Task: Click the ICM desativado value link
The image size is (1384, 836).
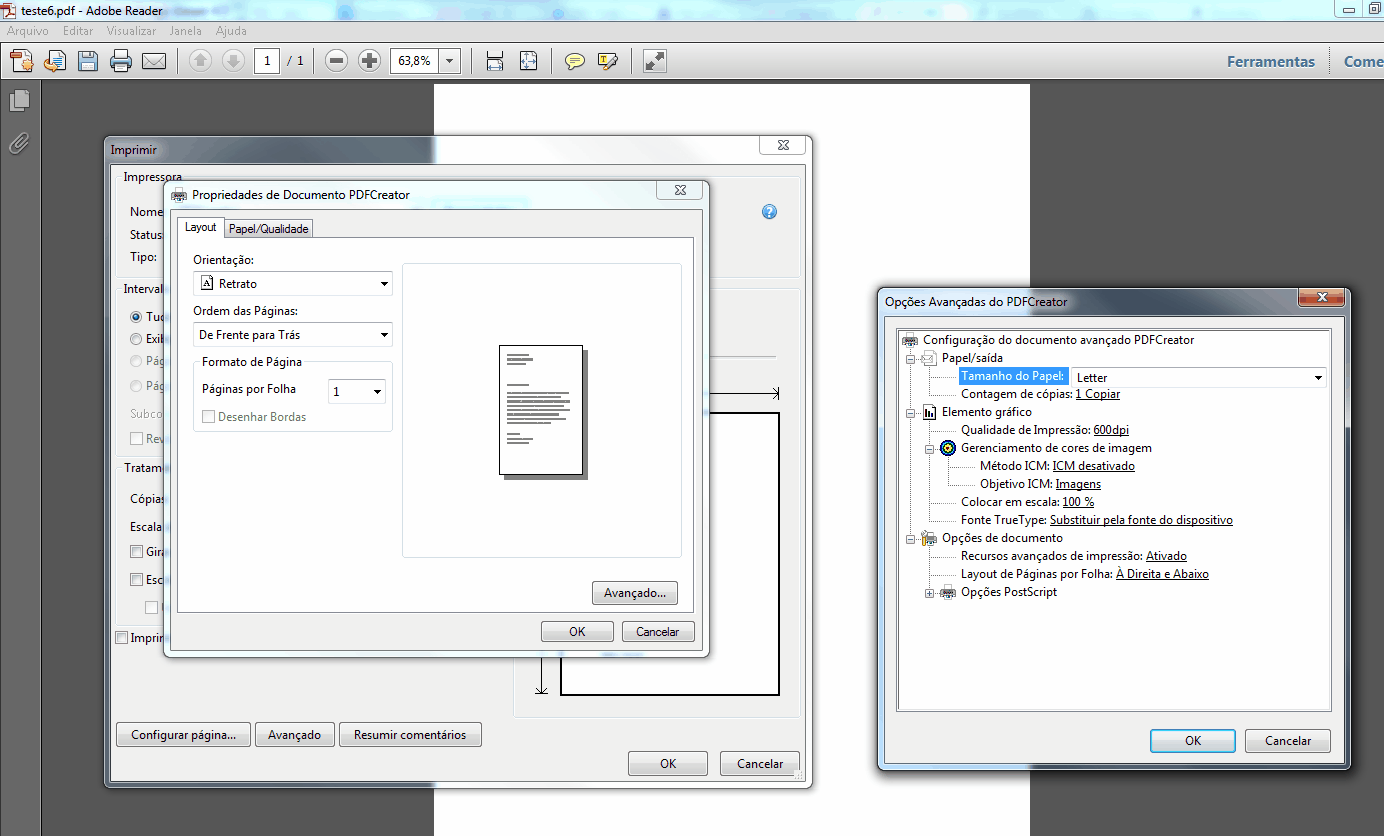Action: point(1094,466)
